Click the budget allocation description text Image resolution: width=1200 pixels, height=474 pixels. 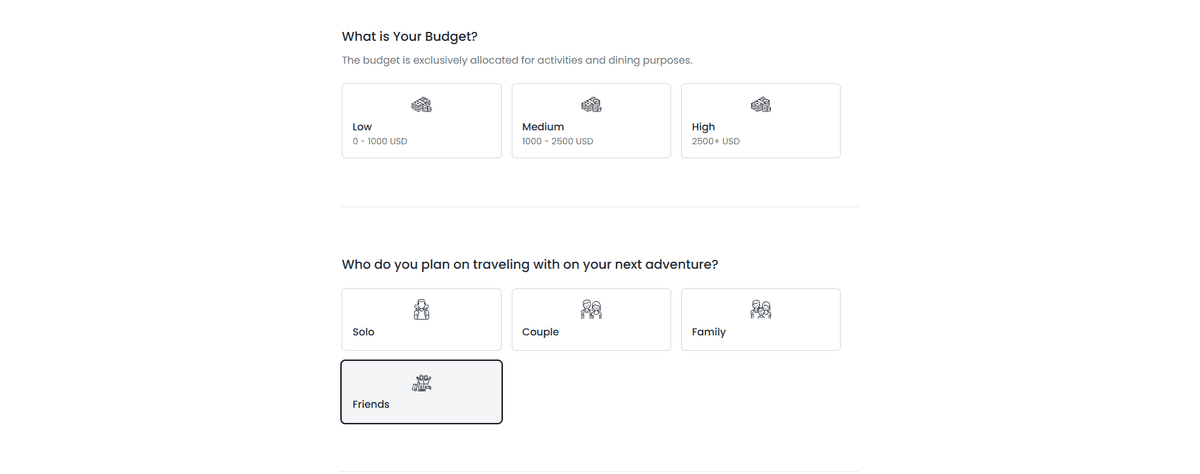517,61
